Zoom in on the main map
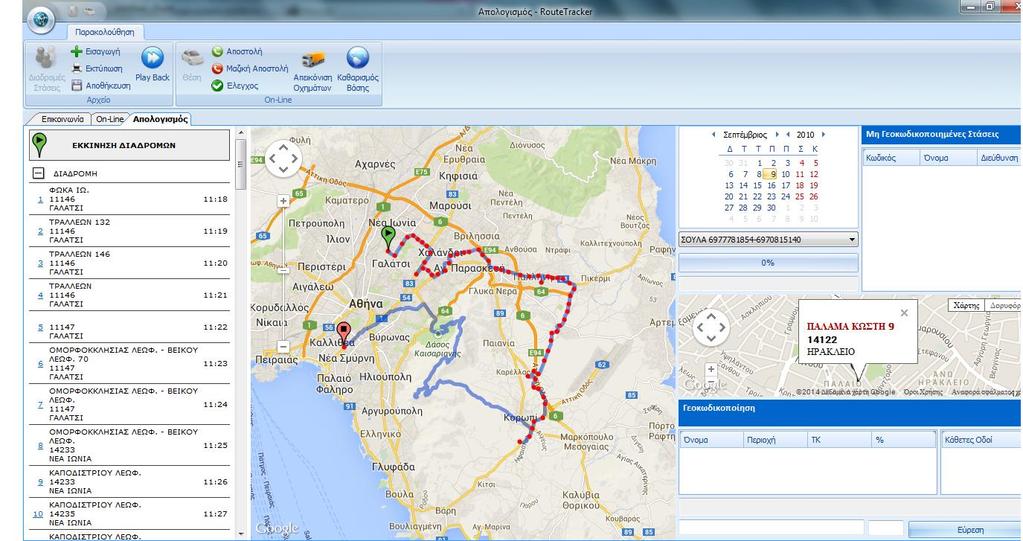The image size is (1023, 541). click(283, 201)
